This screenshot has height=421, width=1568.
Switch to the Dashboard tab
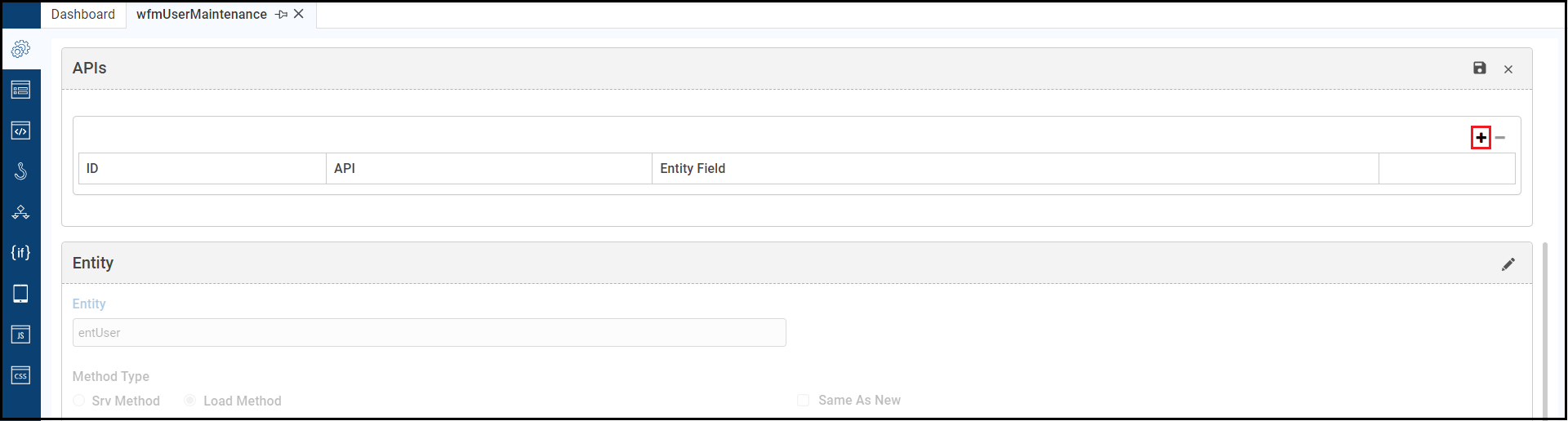(x=82, y=15)
